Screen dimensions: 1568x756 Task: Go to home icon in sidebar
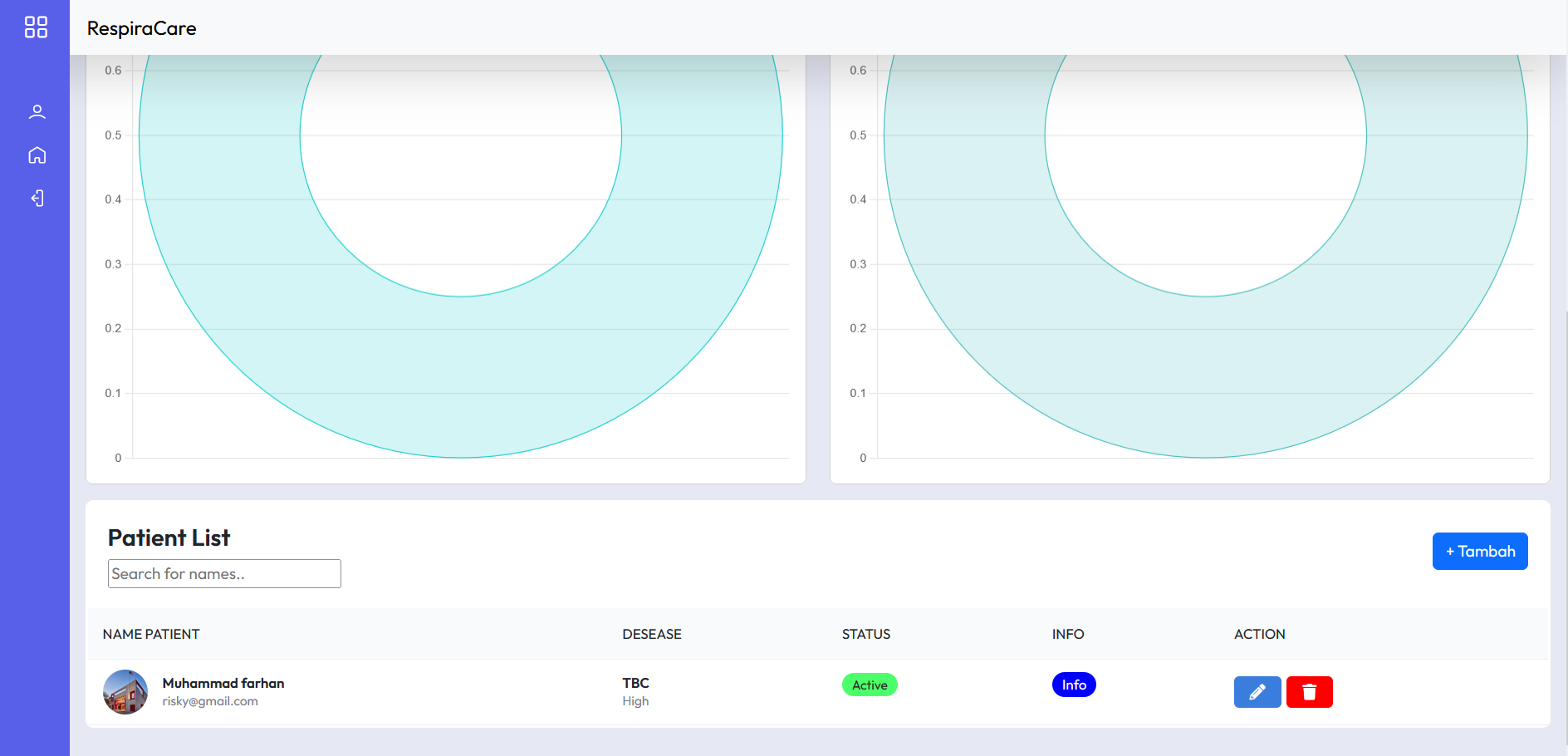click(37, 155)
